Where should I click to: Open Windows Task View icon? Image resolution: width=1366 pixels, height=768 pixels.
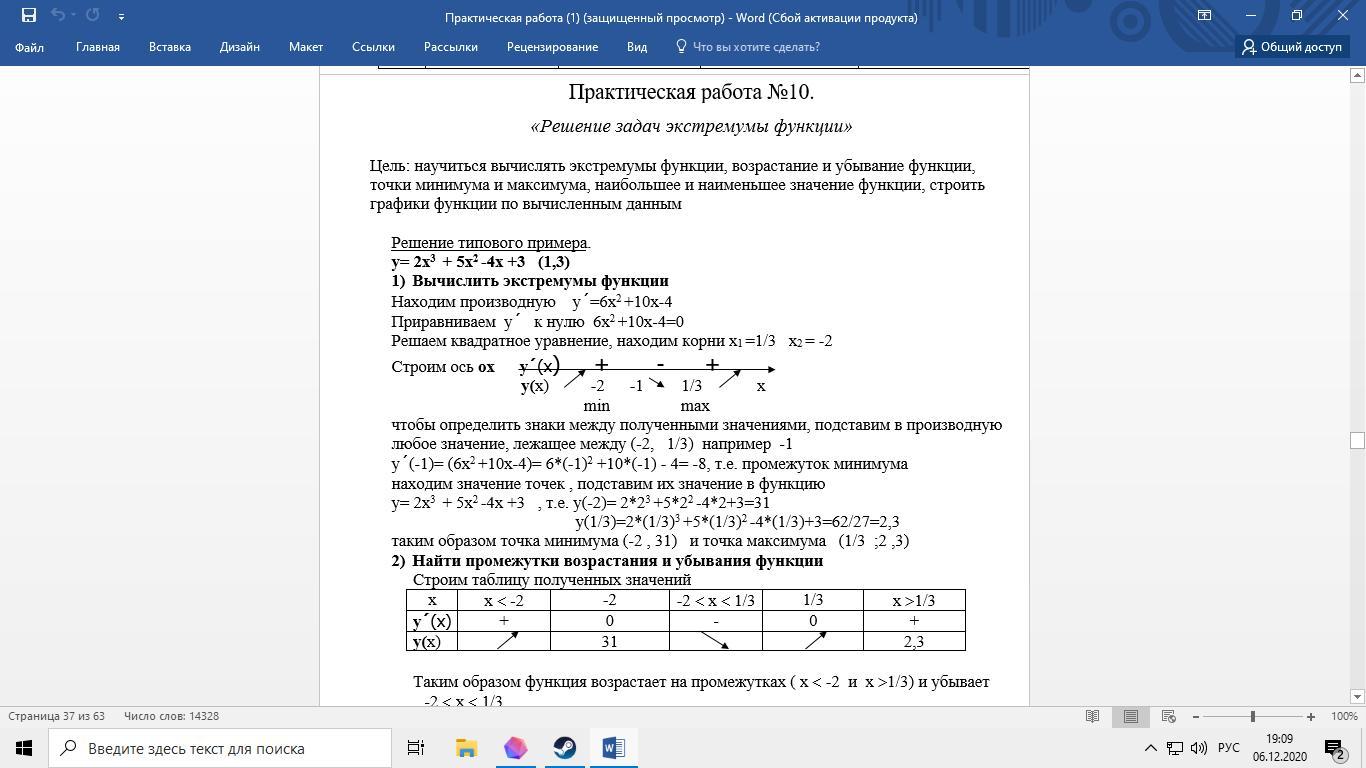click(416, 748)
